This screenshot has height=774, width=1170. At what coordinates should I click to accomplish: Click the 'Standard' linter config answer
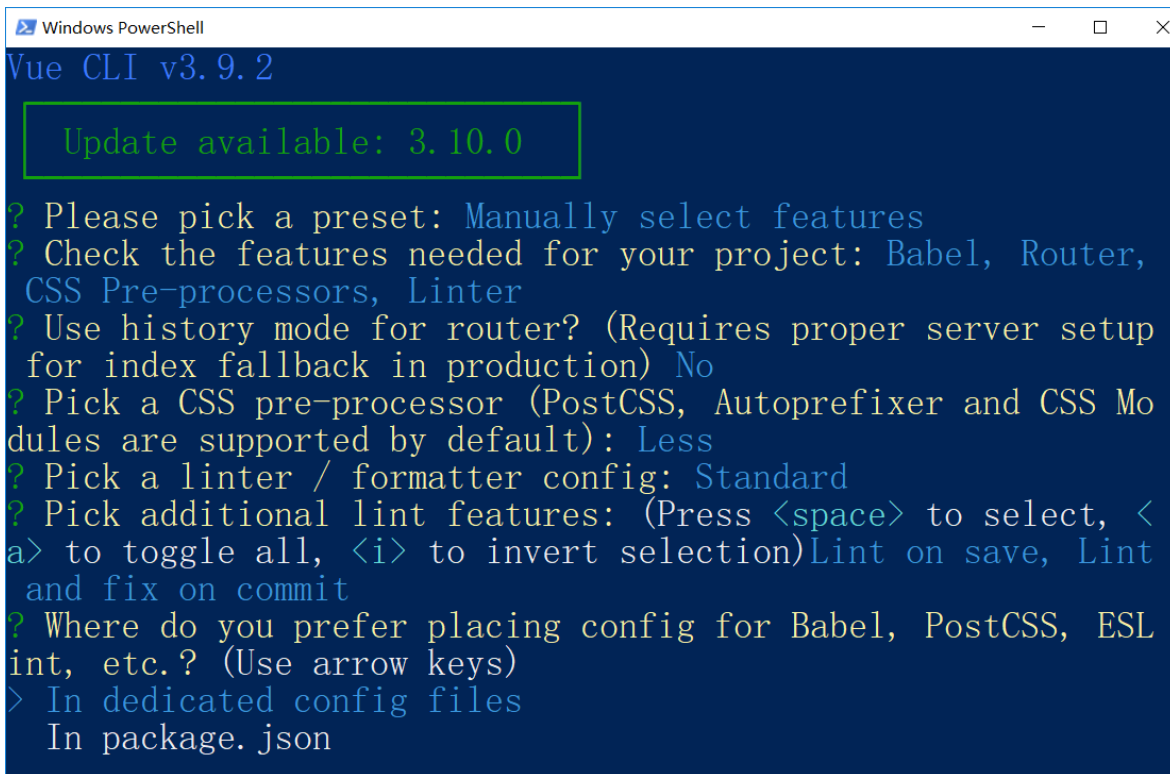click(x=771, y=478)
